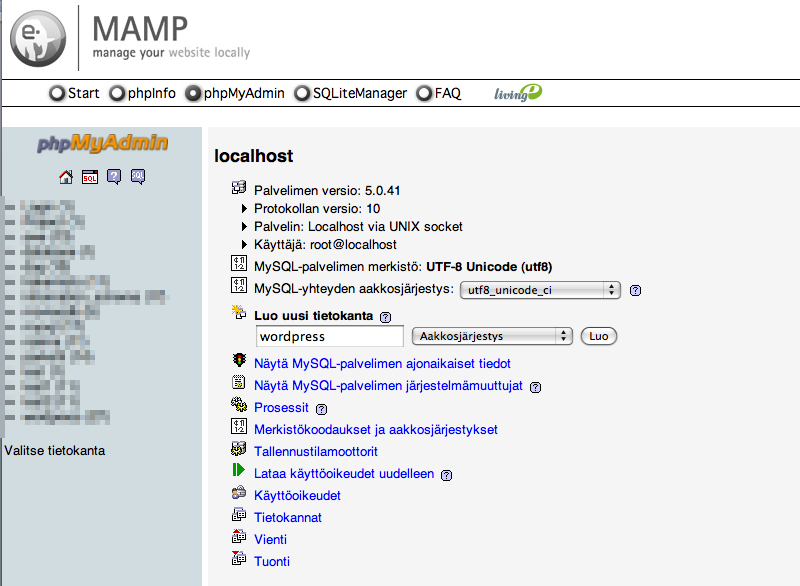Open the Vienti export link
800x586 pixels.
(270, 539)
